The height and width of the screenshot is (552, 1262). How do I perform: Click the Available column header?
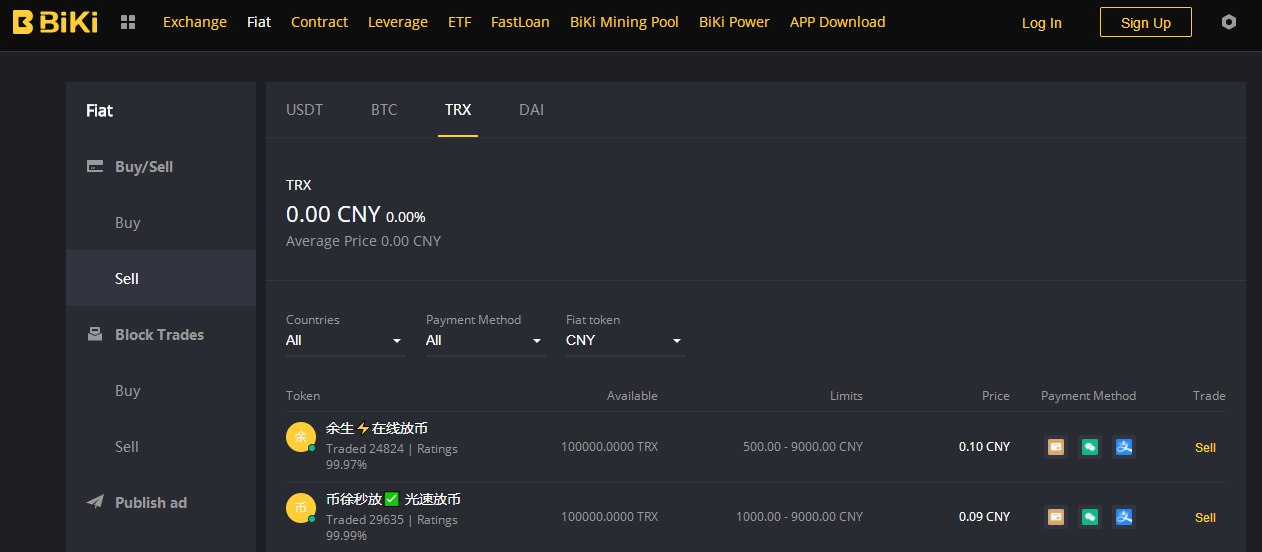pos(632,395)
